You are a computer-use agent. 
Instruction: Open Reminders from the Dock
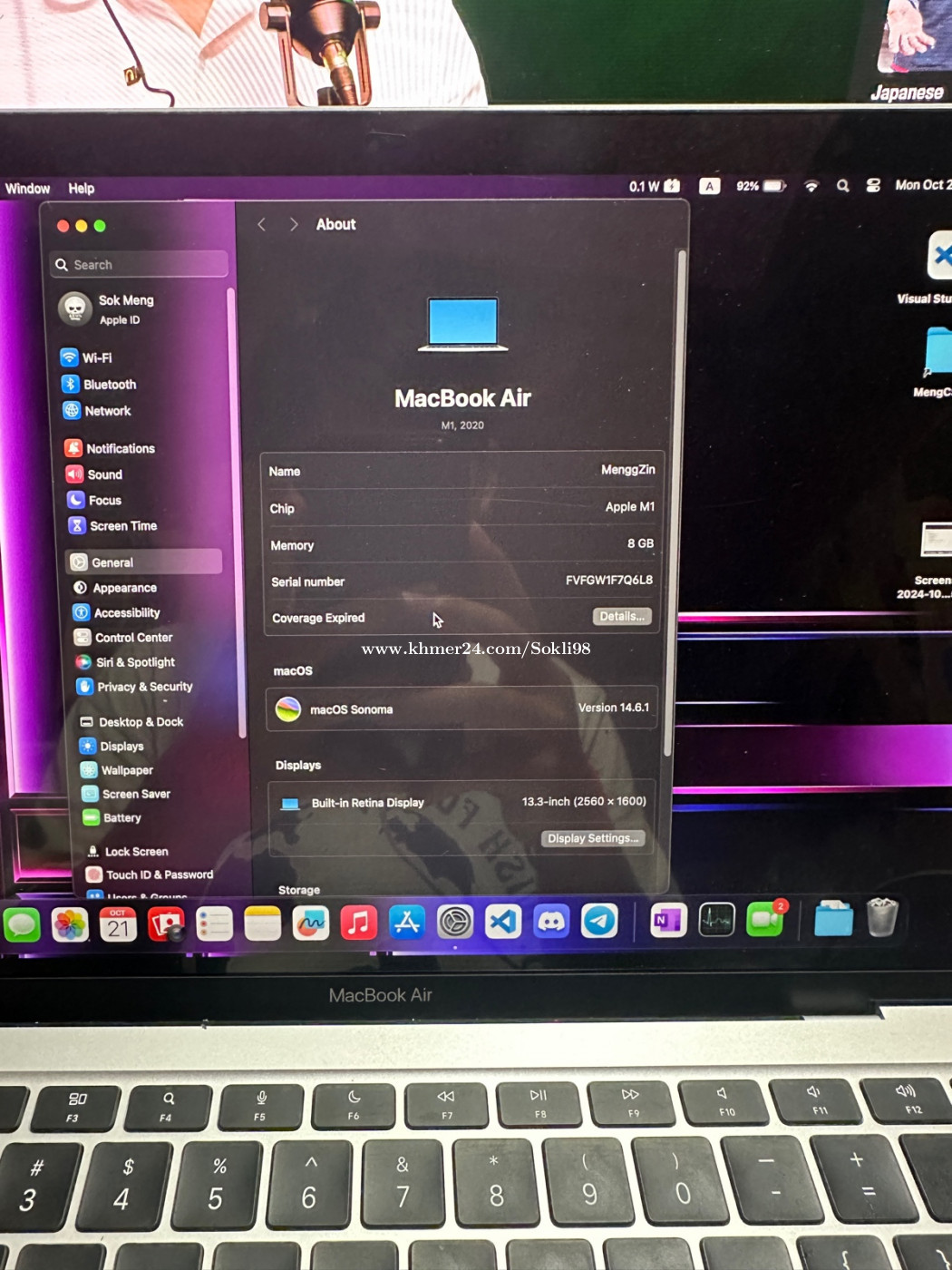coord(215,924)
